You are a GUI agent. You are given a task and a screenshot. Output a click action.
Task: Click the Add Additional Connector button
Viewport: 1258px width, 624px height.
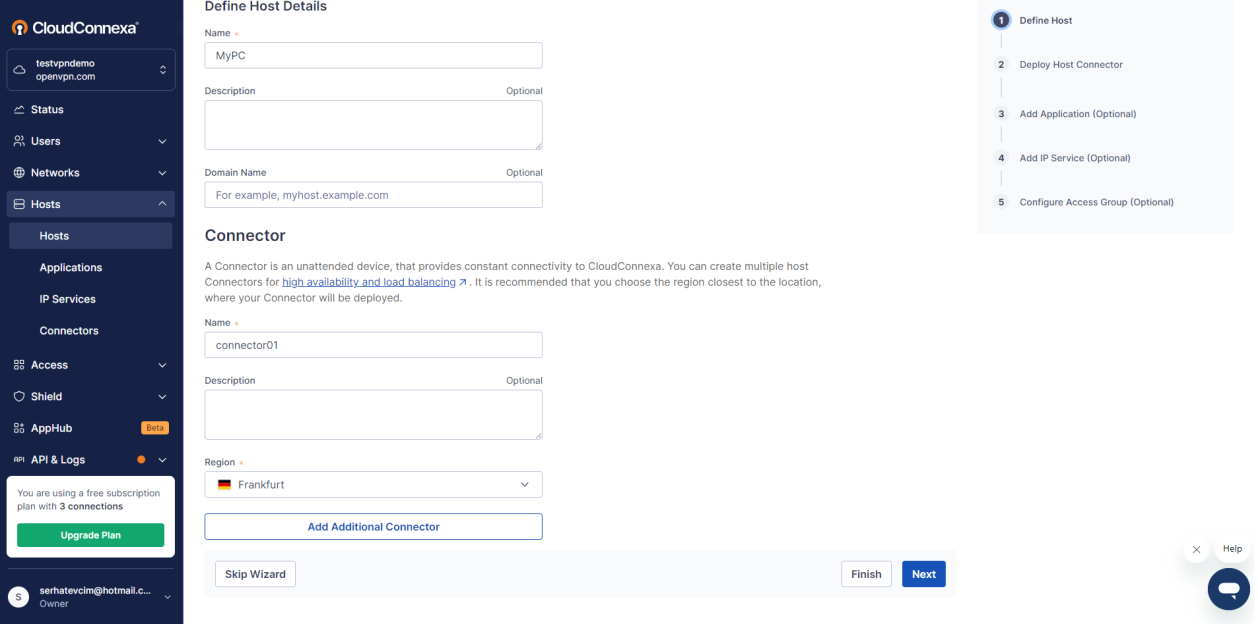(373, 527)
